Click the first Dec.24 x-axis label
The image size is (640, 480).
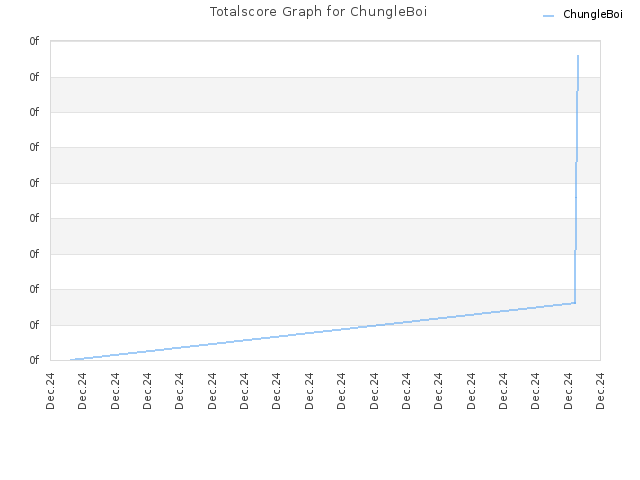click(50, 391)
